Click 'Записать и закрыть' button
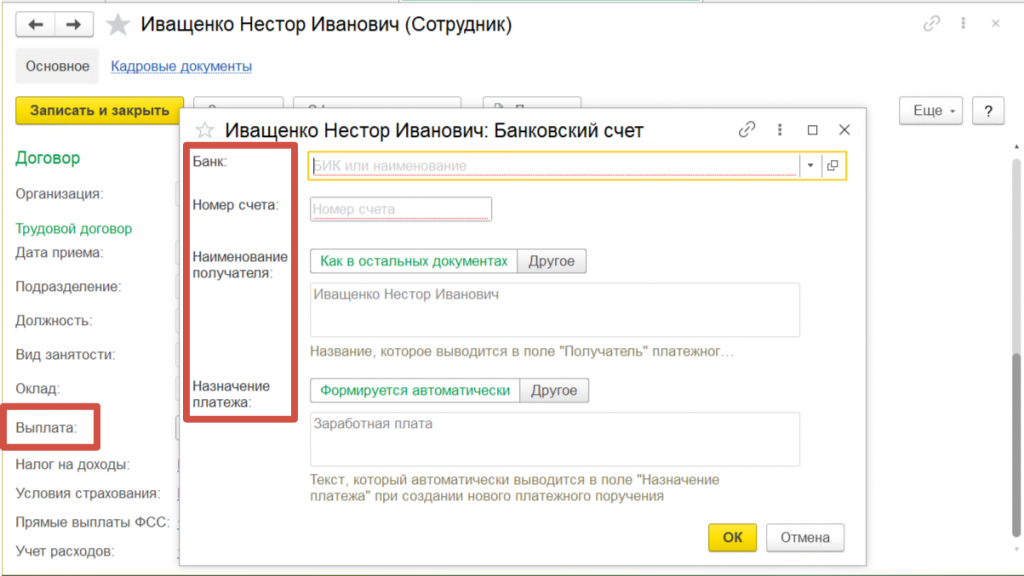This screenshot has height=576, width=1024. (99, 110)
